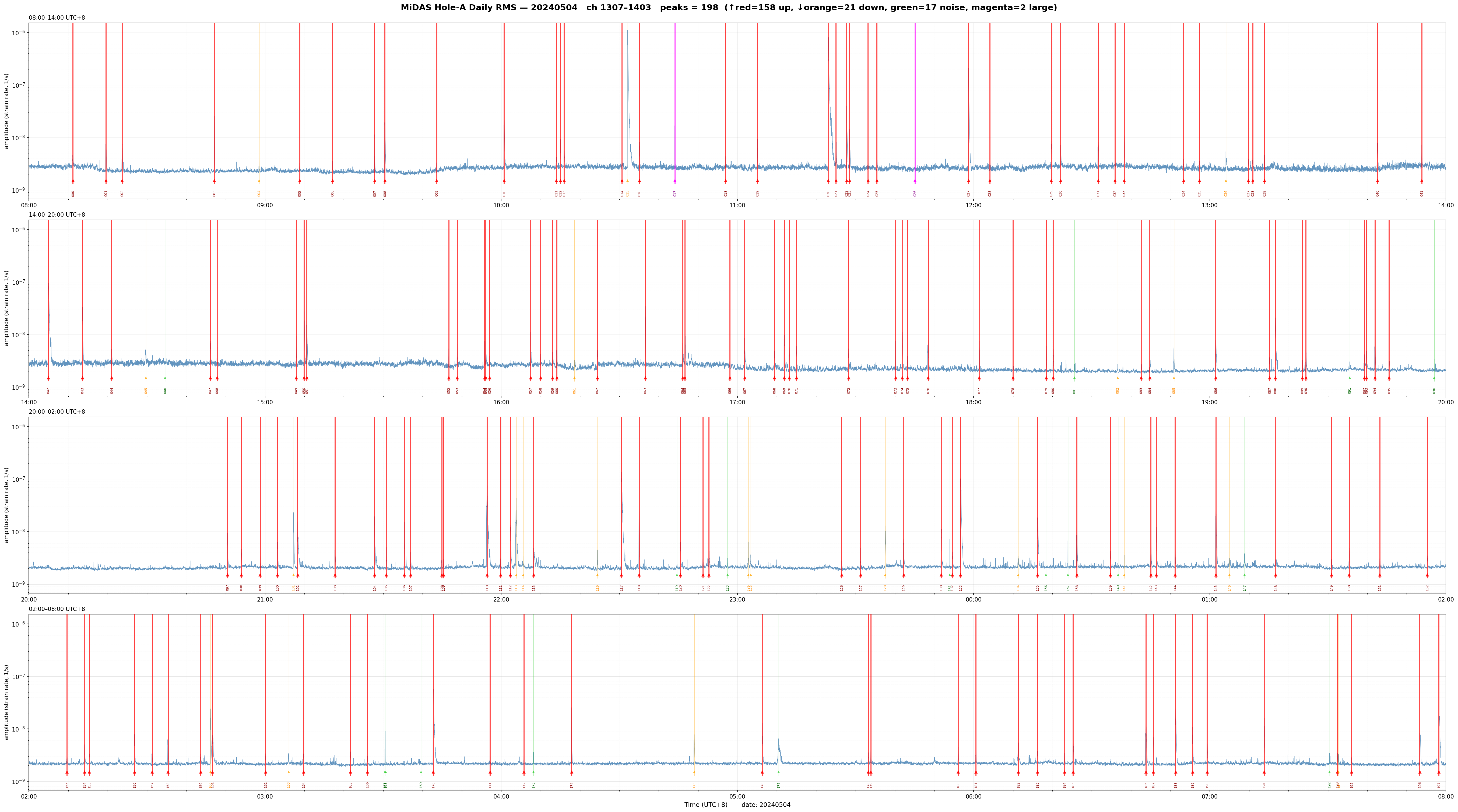The image size is (1458, 812).
Task: Click the amplitude y-axis label of the 20:00–02:00 panel
Action: (x=7, y=505)
